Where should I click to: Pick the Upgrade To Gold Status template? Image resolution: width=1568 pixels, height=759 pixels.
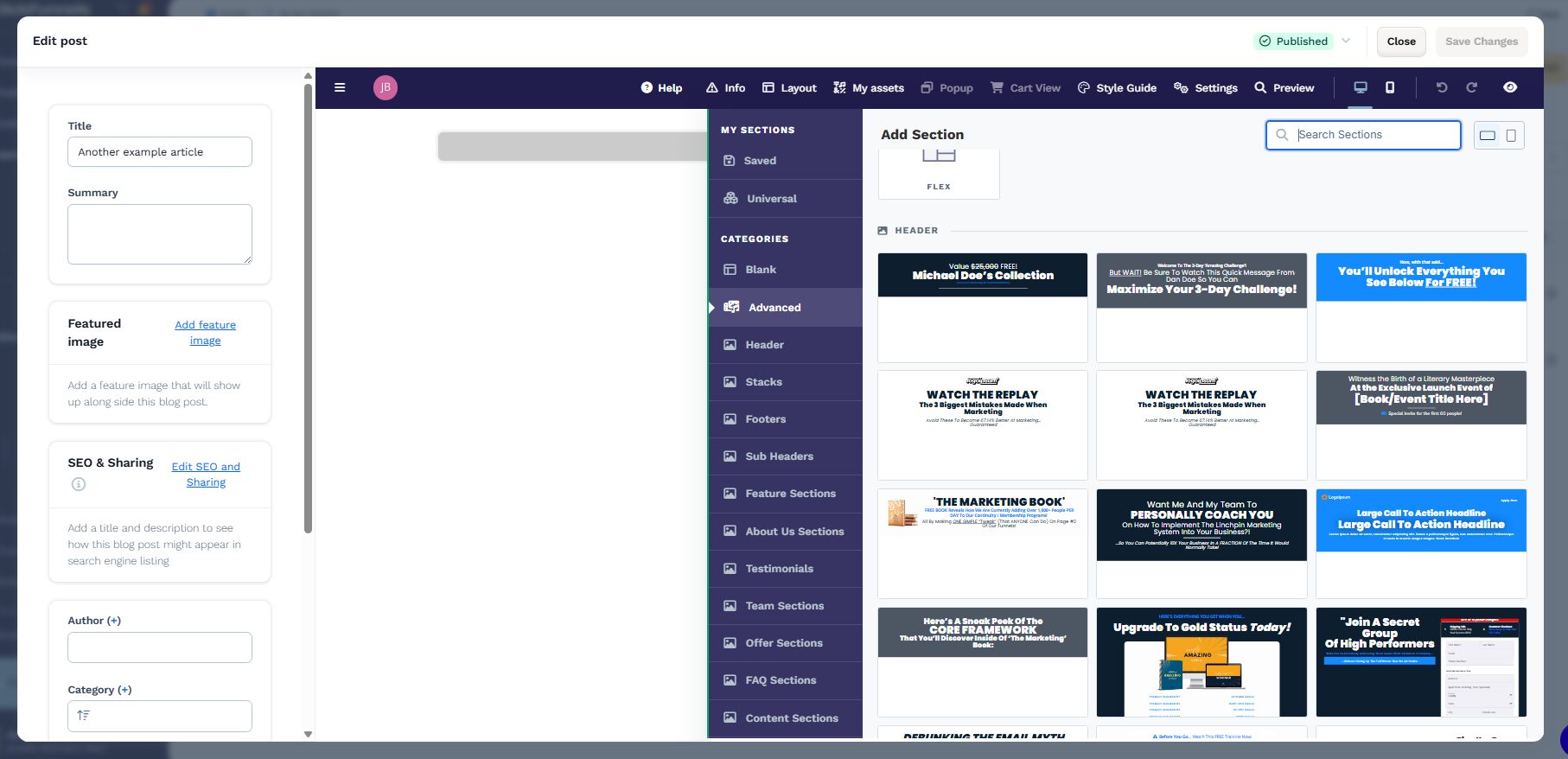point(1201,662)
